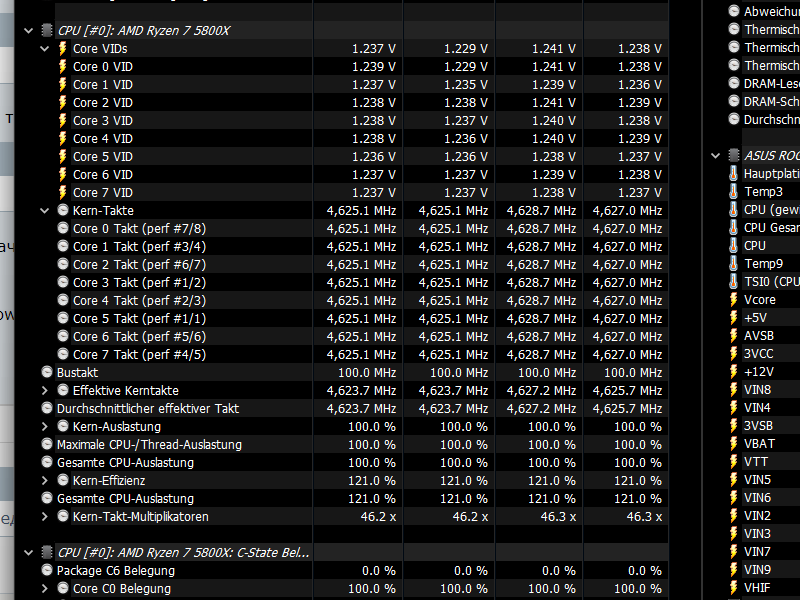Click the lightning icon of +12V

tap(734, 371)
